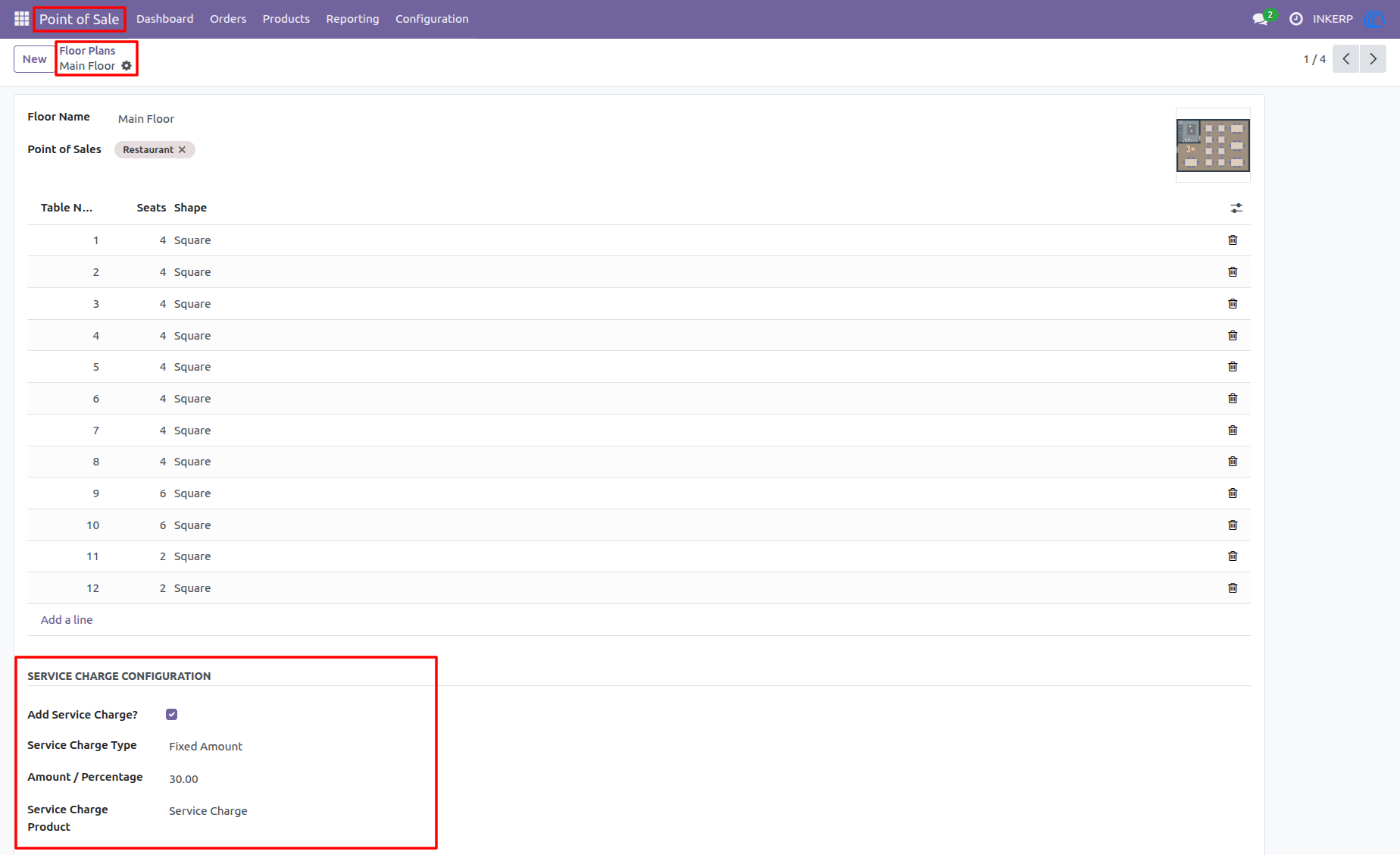Remove the Restaurant tag
Screen dimensions: 1400x855
[182, 150]
